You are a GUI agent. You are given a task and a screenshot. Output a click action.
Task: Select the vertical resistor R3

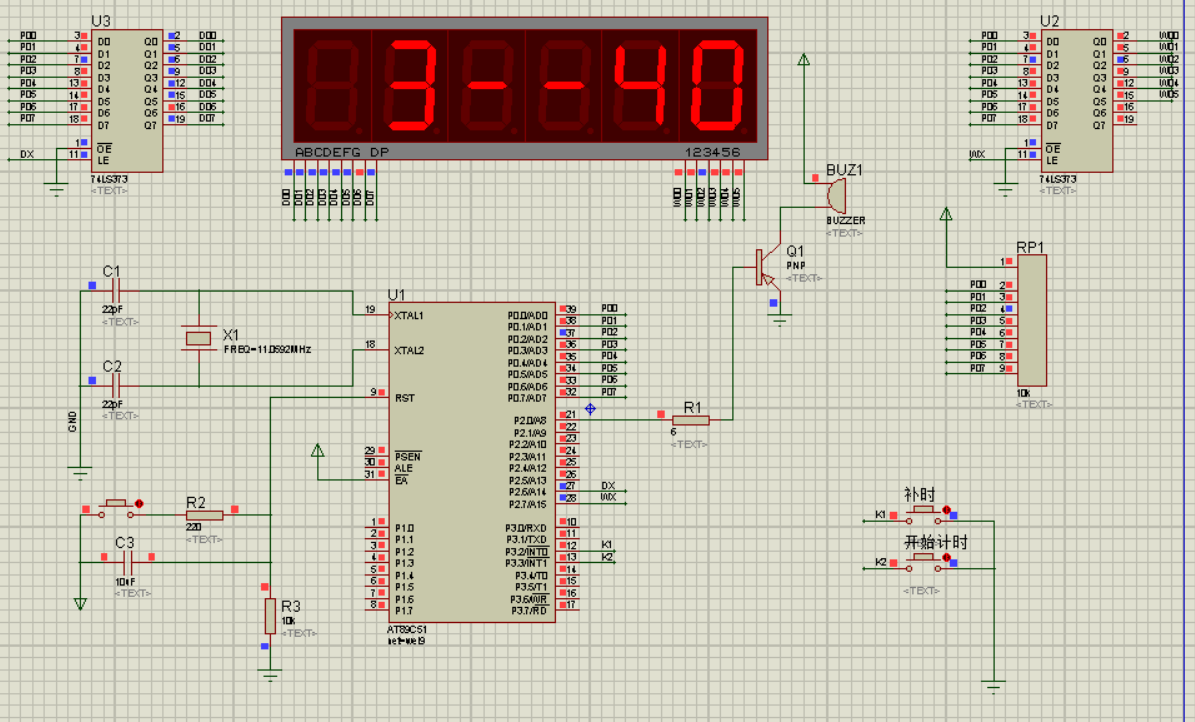pyautogui.click(x=270, y=616)
